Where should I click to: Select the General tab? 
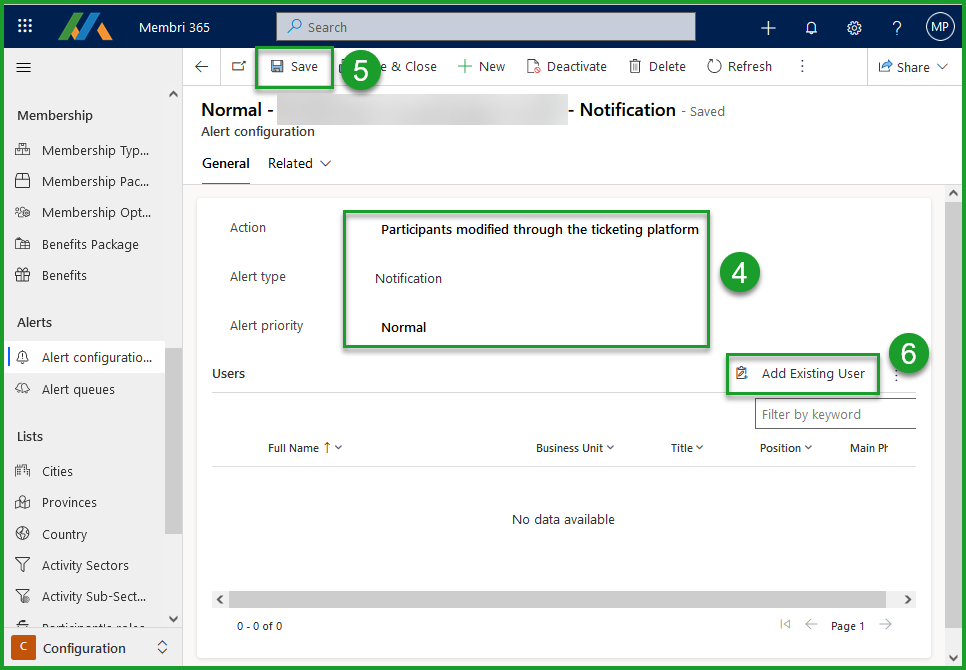click(226, 163)
